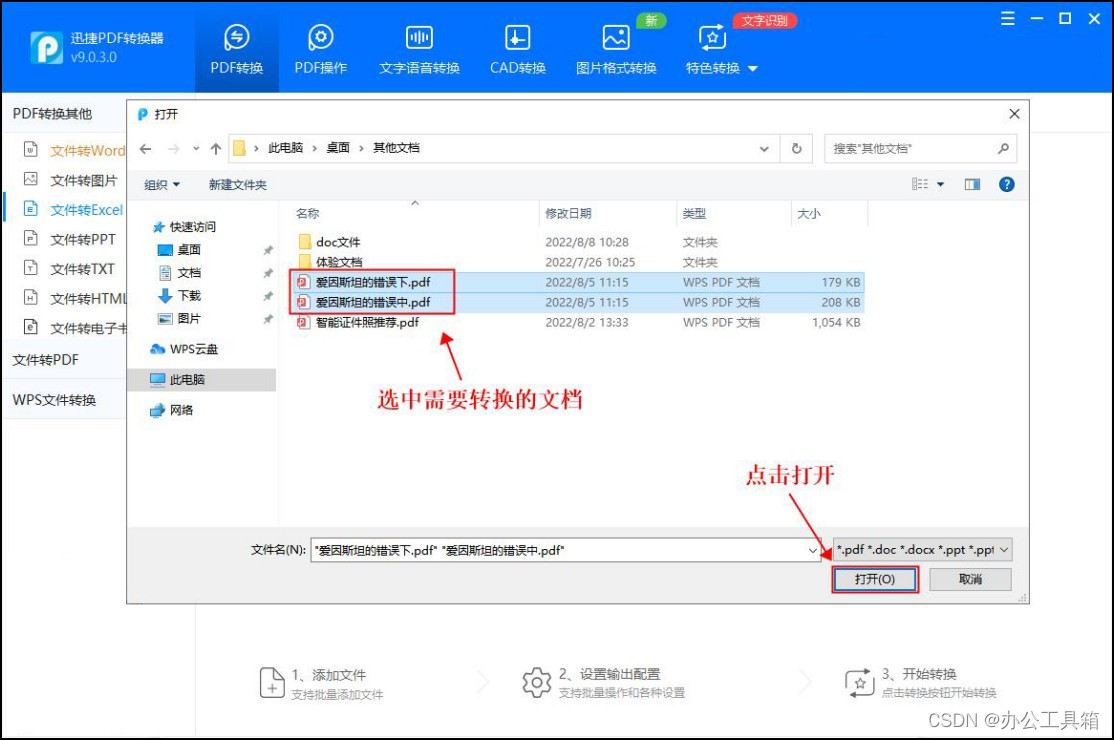The width and height of the screenshot is (1114, 740).
Task: Click 其他文档 in the address path
Action: [396, 148]
